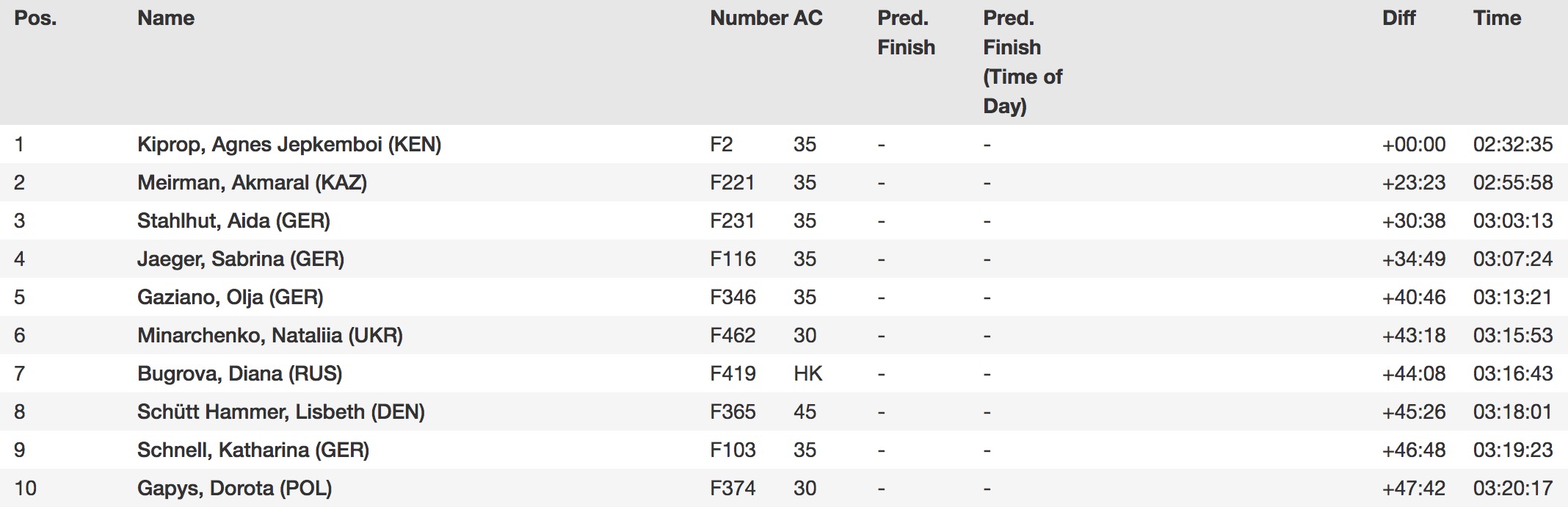This screenshot has height=507, width=1568.
Task: Select Bugrova, Diana (RUS) name
Action: (240, 374)
